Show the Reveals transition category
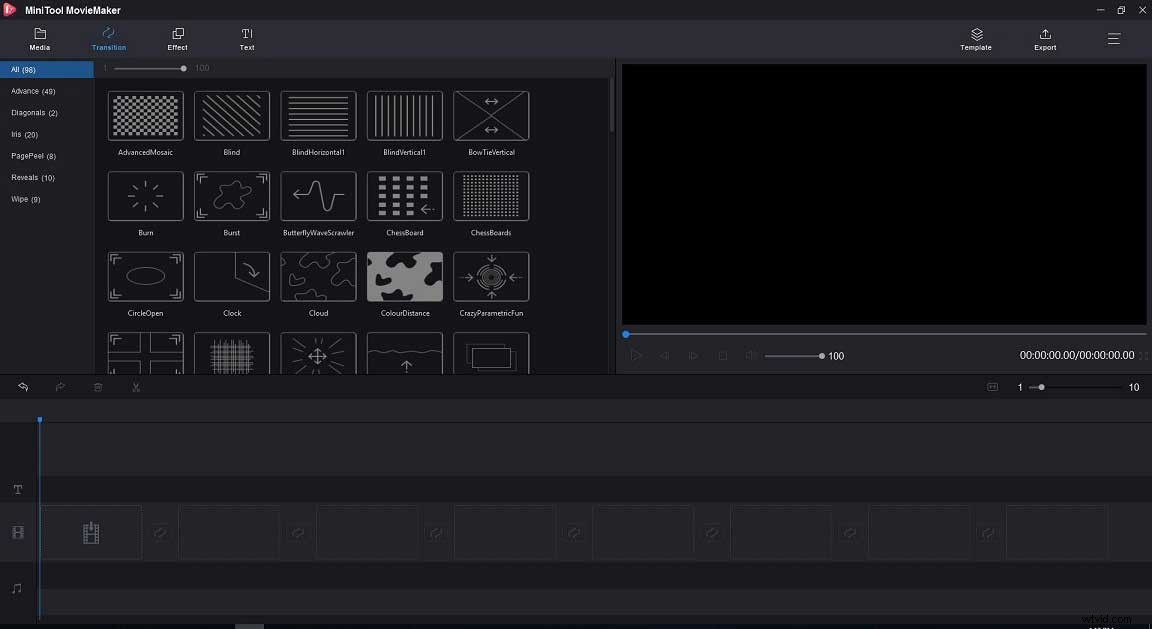Screen dimensions: 1152x629 coord(32,177)
